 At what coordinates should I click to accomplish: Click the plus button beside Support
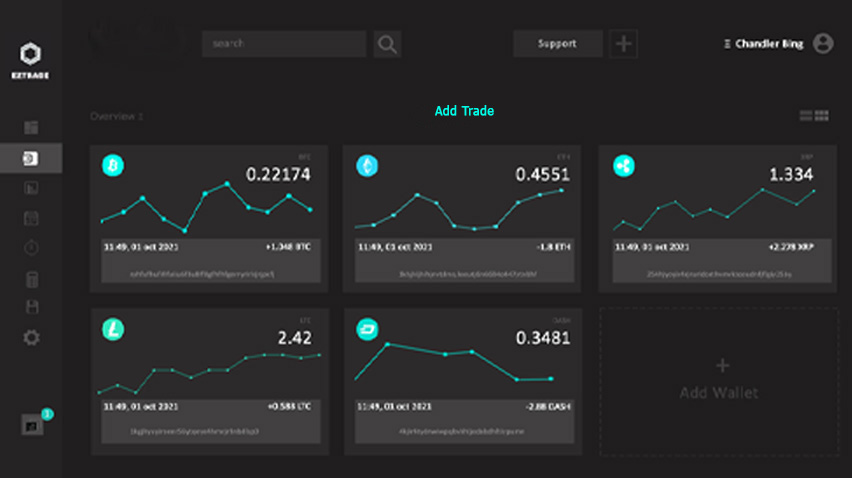pyautogui.click(x=624, y=44)
